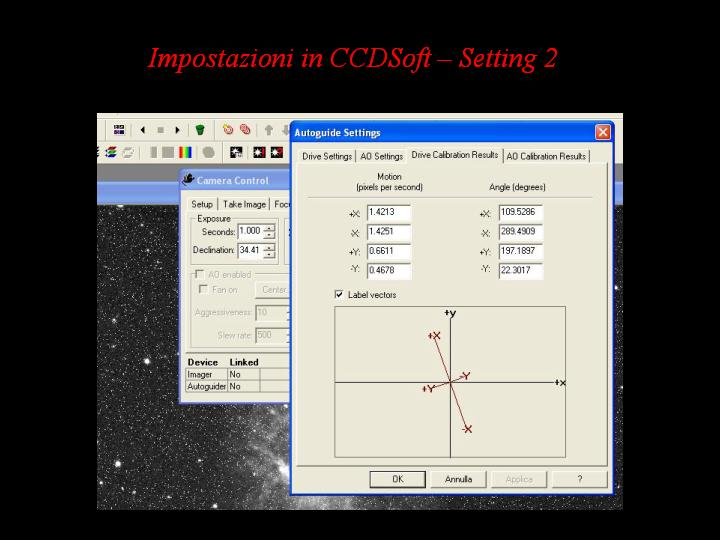
Task: Increase Declination with the up spinner
Action: coord(270,247)
